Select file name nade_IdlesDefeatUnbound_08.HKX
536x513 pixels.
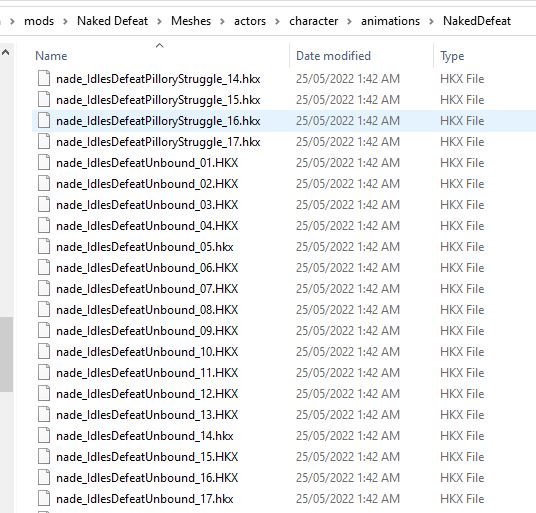[147, 310]
